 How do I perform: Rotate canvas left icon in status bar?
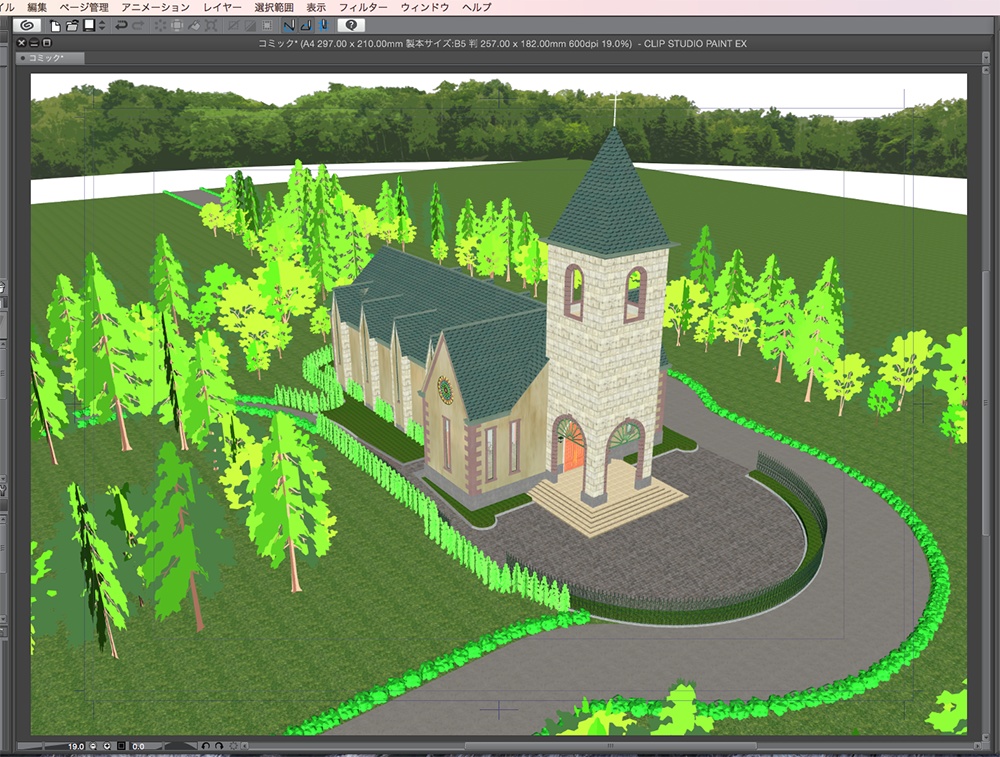coord(206,746)
